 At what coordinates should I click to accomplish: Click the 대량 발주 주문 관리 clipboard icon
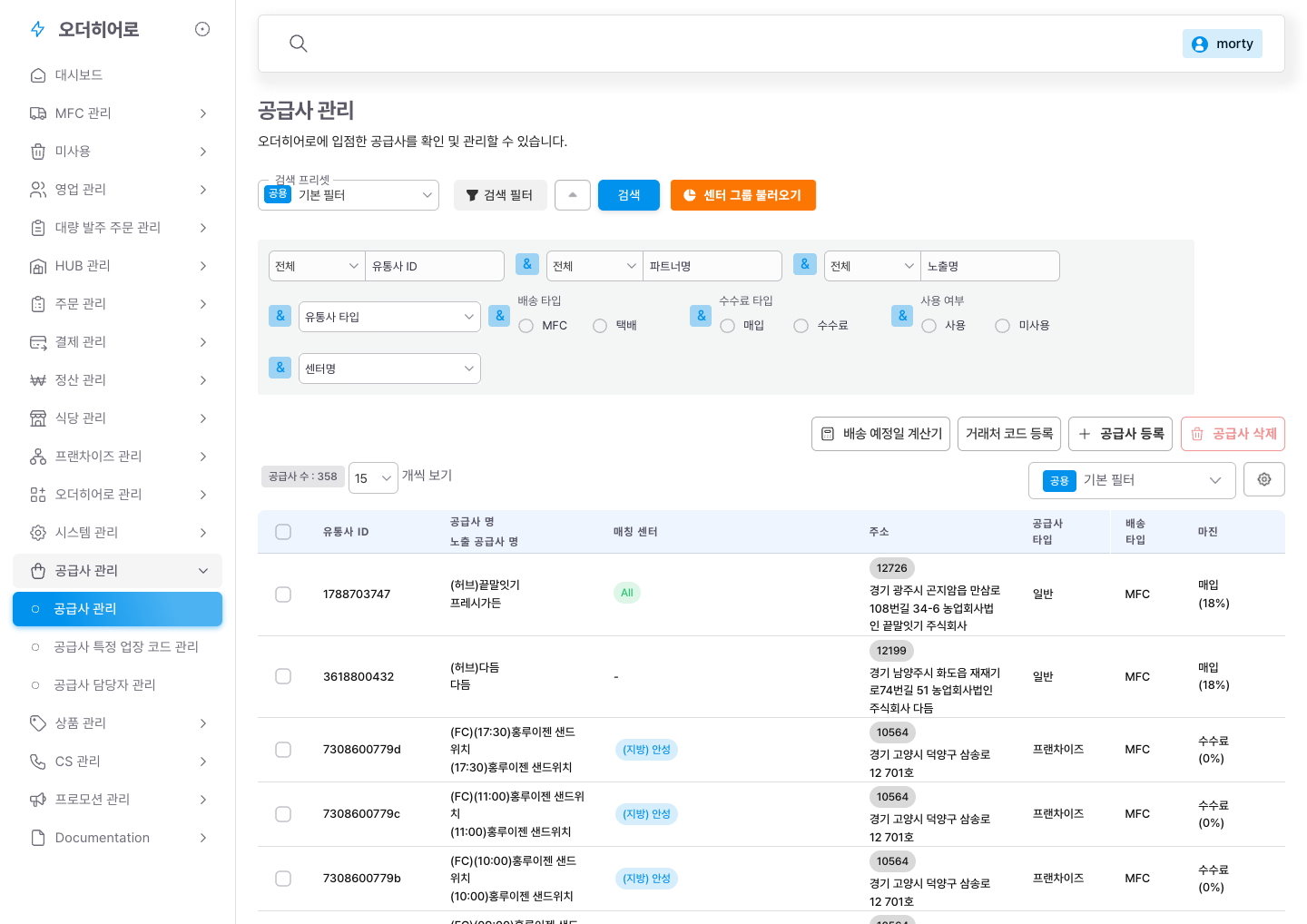click(x=38, y=228)
